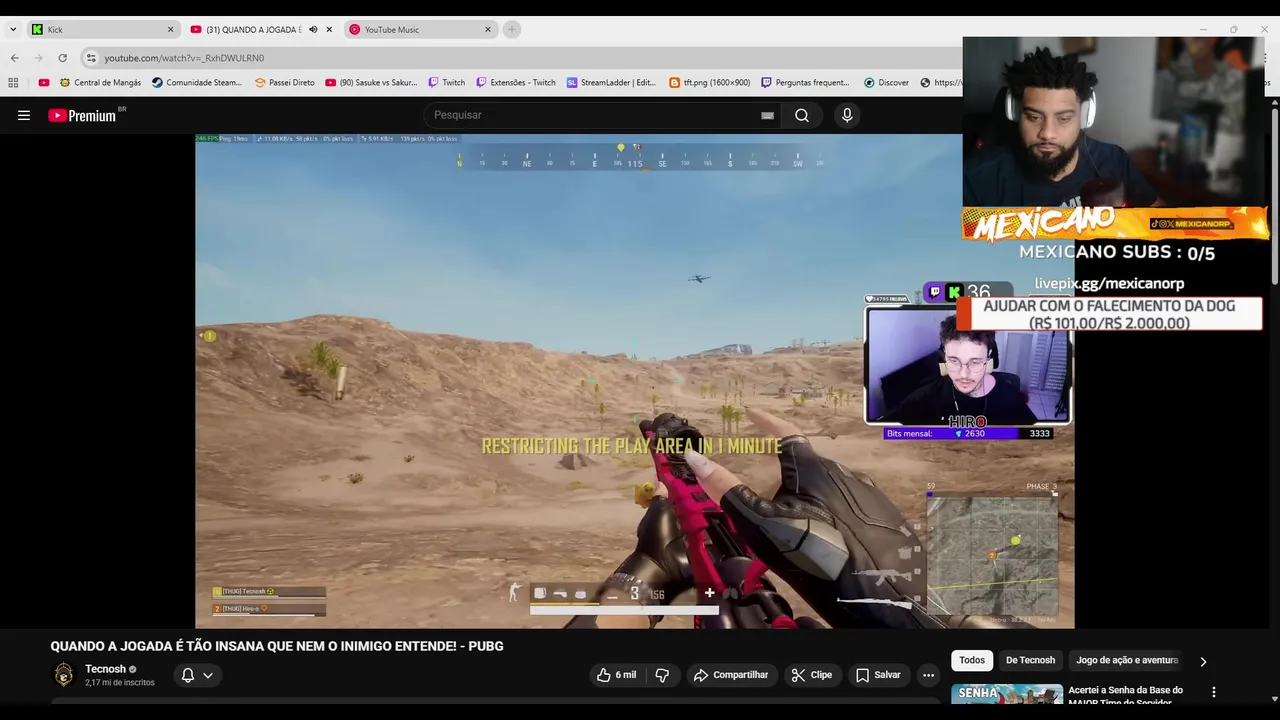Dislike the video with thumbs-down
The height and width of the screenshot is (720, 1280).
pos(662,675)
